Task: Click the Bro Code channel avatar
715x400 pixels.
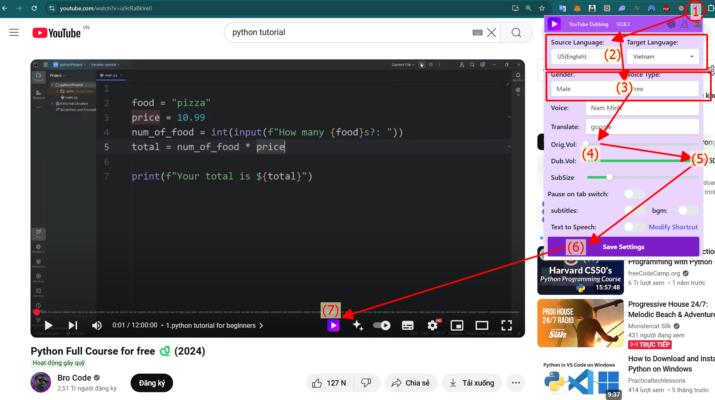Action: (x=41, y=382)
